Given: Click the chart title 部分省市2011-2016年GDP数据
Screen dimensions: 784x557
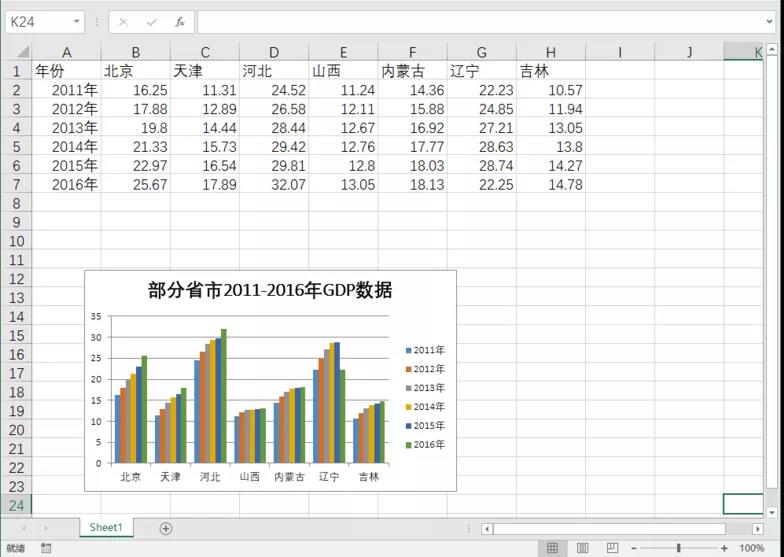Looking at the screenshot, I should coord(270,290).
